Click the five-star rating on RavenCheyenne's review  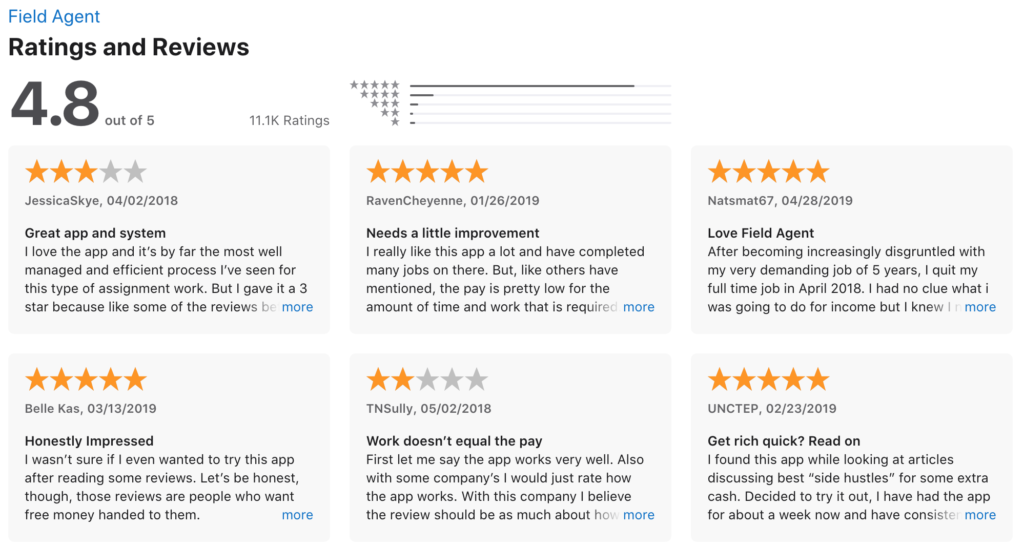pyautogui.click(x=427, y=172)
